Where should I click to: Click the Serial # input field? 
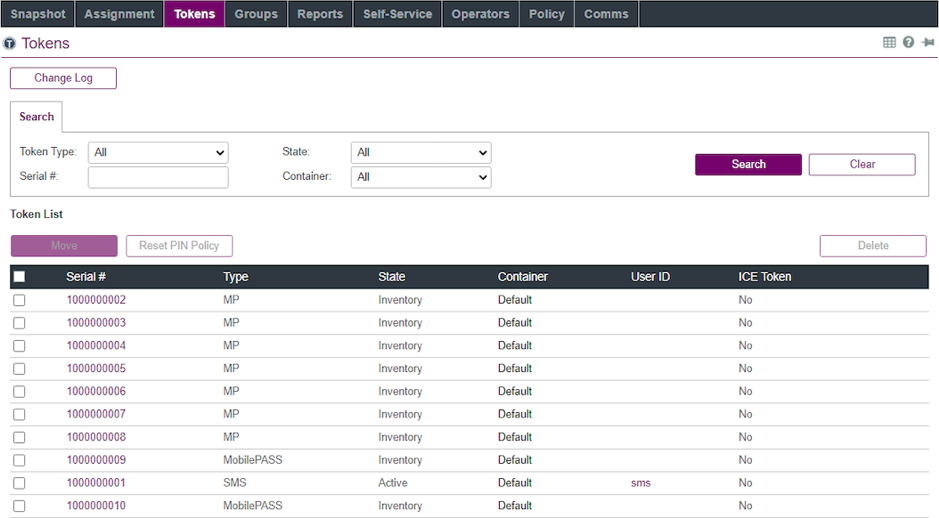[158, 177]
